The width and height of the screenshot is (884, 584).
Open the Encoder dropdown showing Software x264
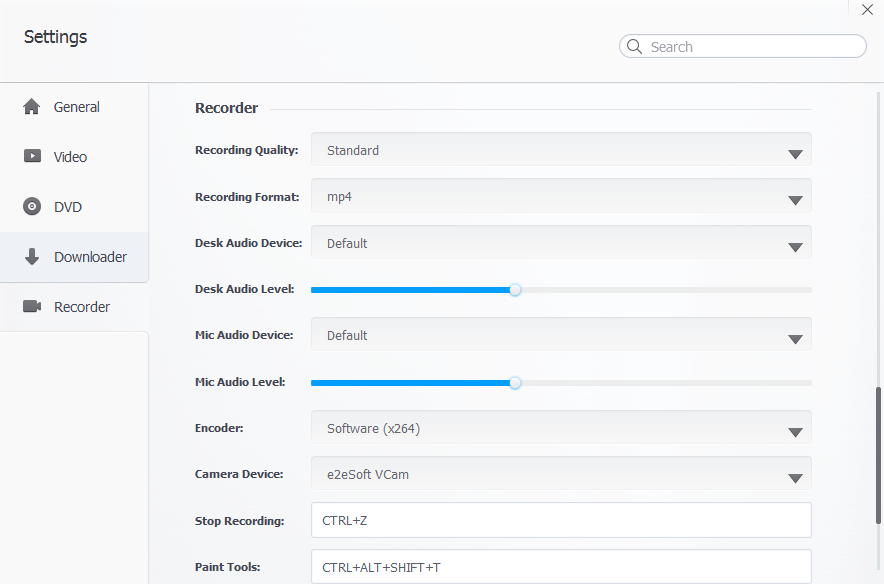click(795, 431)
